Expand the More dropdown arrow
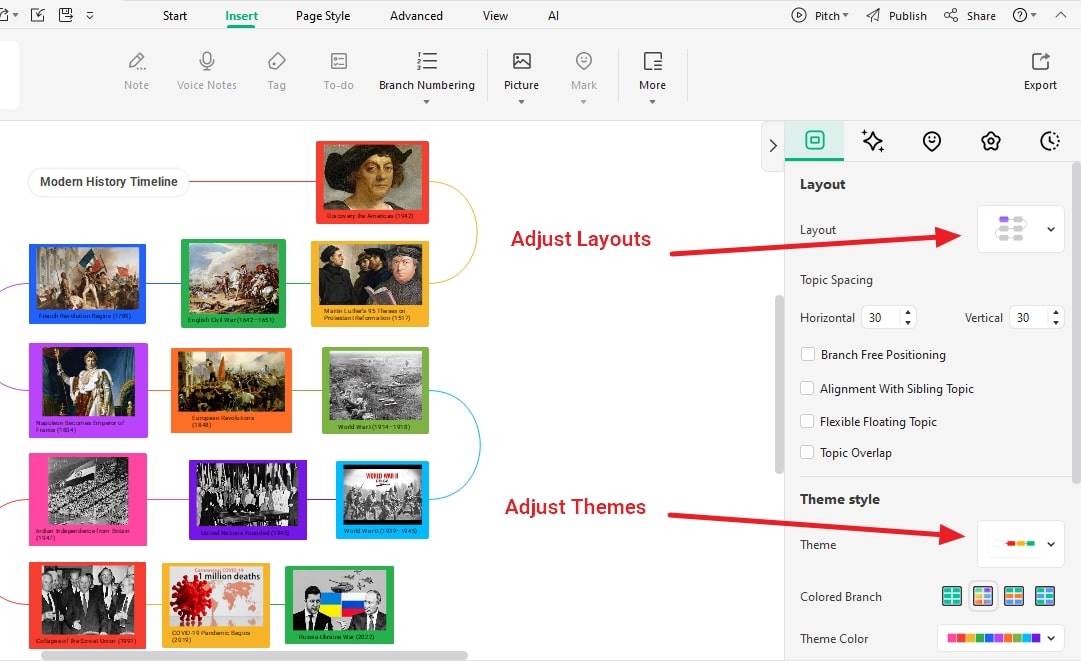Viewport: 1081px width, 661px height. coord(652,102)
